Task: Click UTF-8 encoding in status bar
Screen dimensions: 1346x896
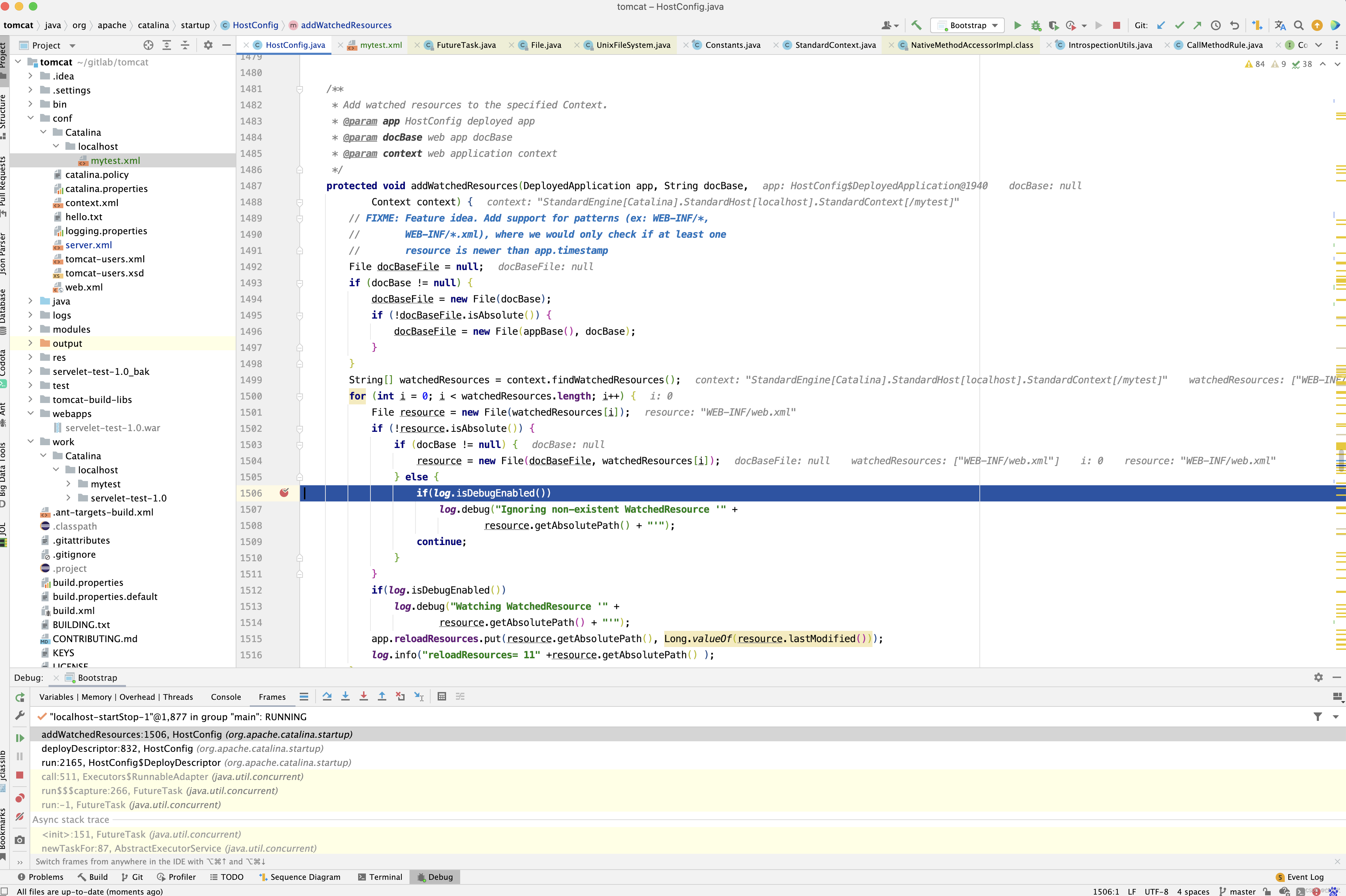Action: point(1156,891)
